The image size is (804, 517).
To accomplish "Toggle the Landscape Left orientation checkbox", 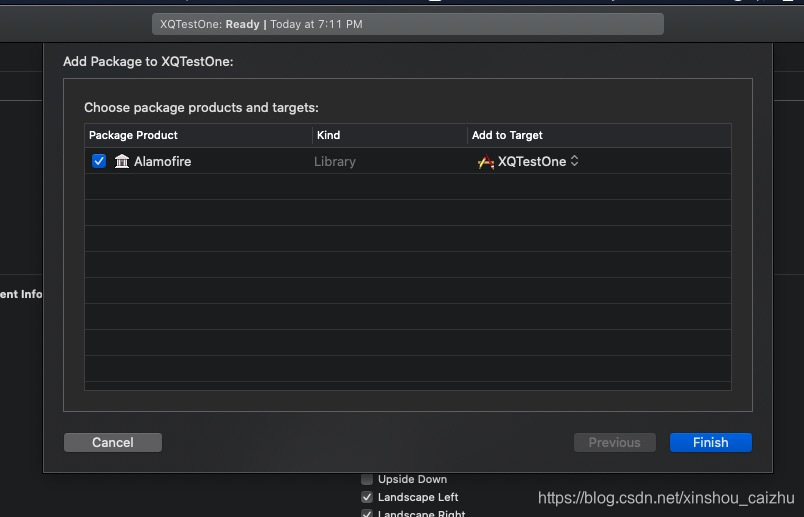I will (367, 497).
